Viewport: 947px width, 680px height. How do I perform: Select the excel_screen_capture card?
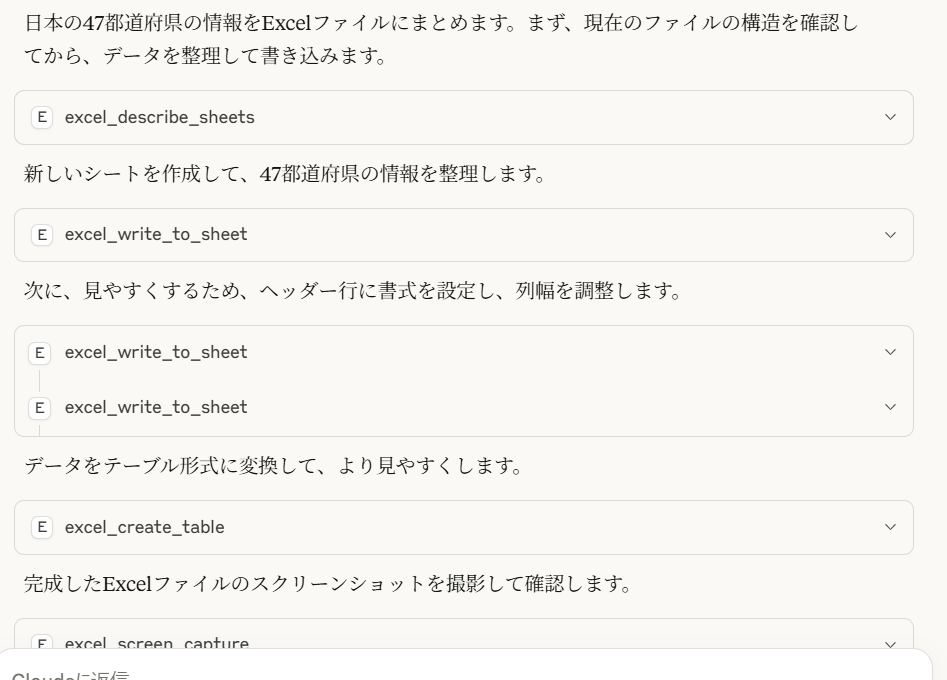[x=466, y=645]
